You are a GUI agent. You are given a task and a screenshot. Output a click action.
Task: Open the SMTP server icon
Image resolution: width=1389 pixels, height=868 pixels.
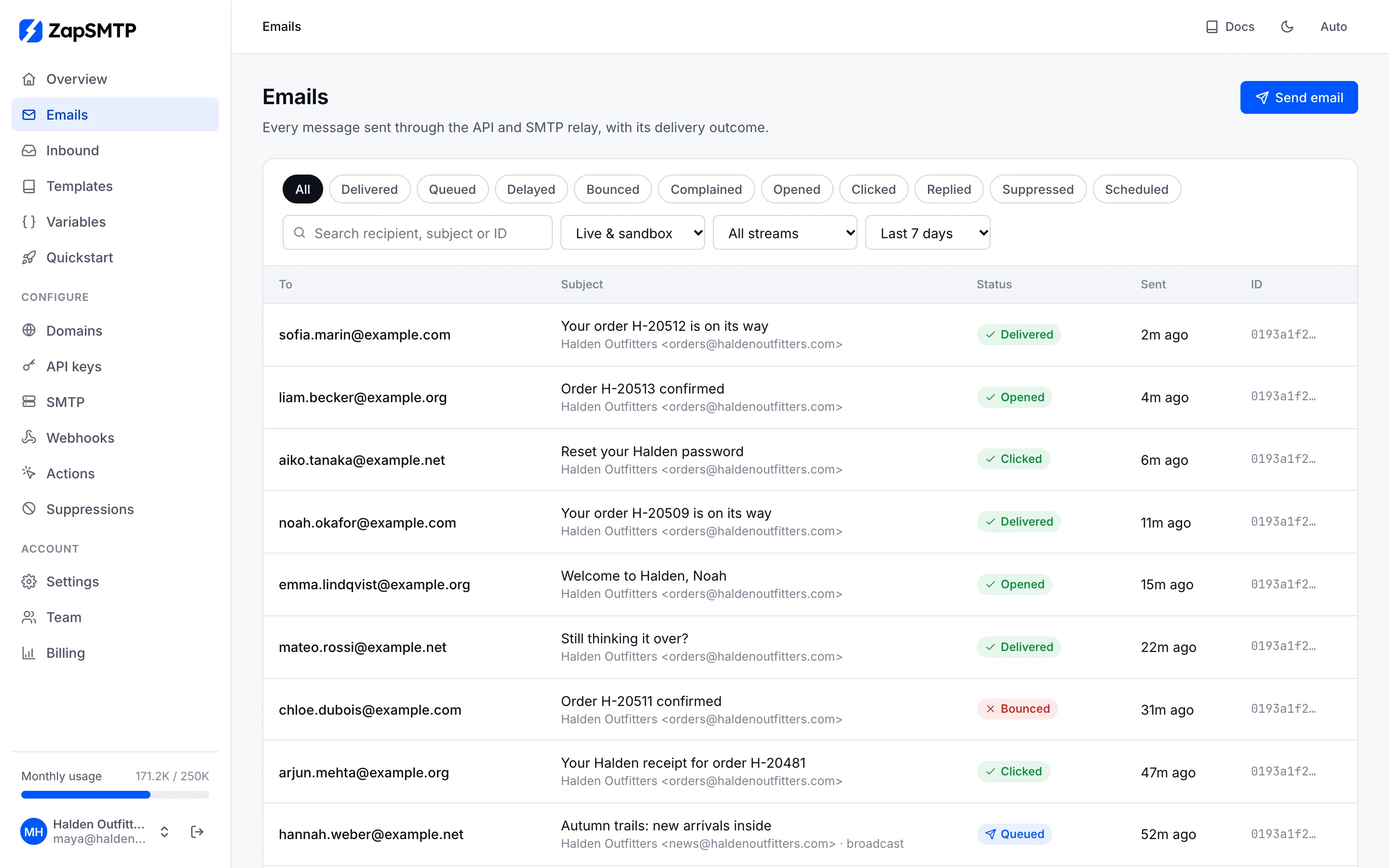coord(29,401)
